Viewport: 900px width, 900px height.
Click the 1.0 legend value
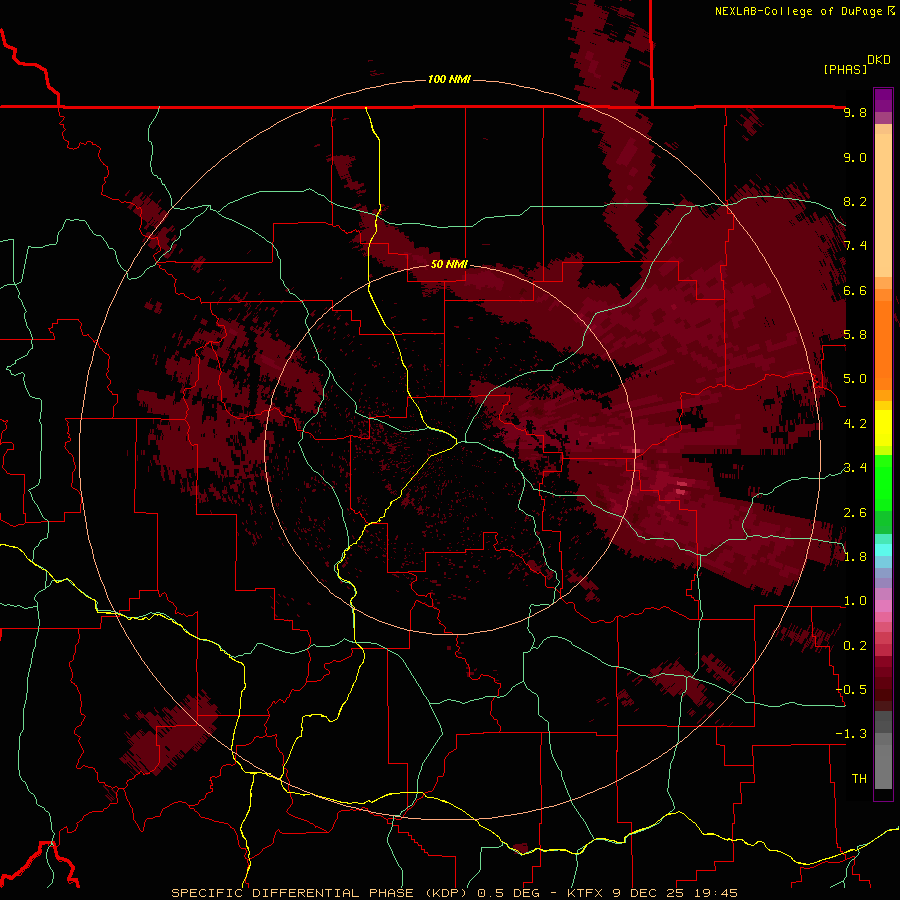click(x=855, y=601)
